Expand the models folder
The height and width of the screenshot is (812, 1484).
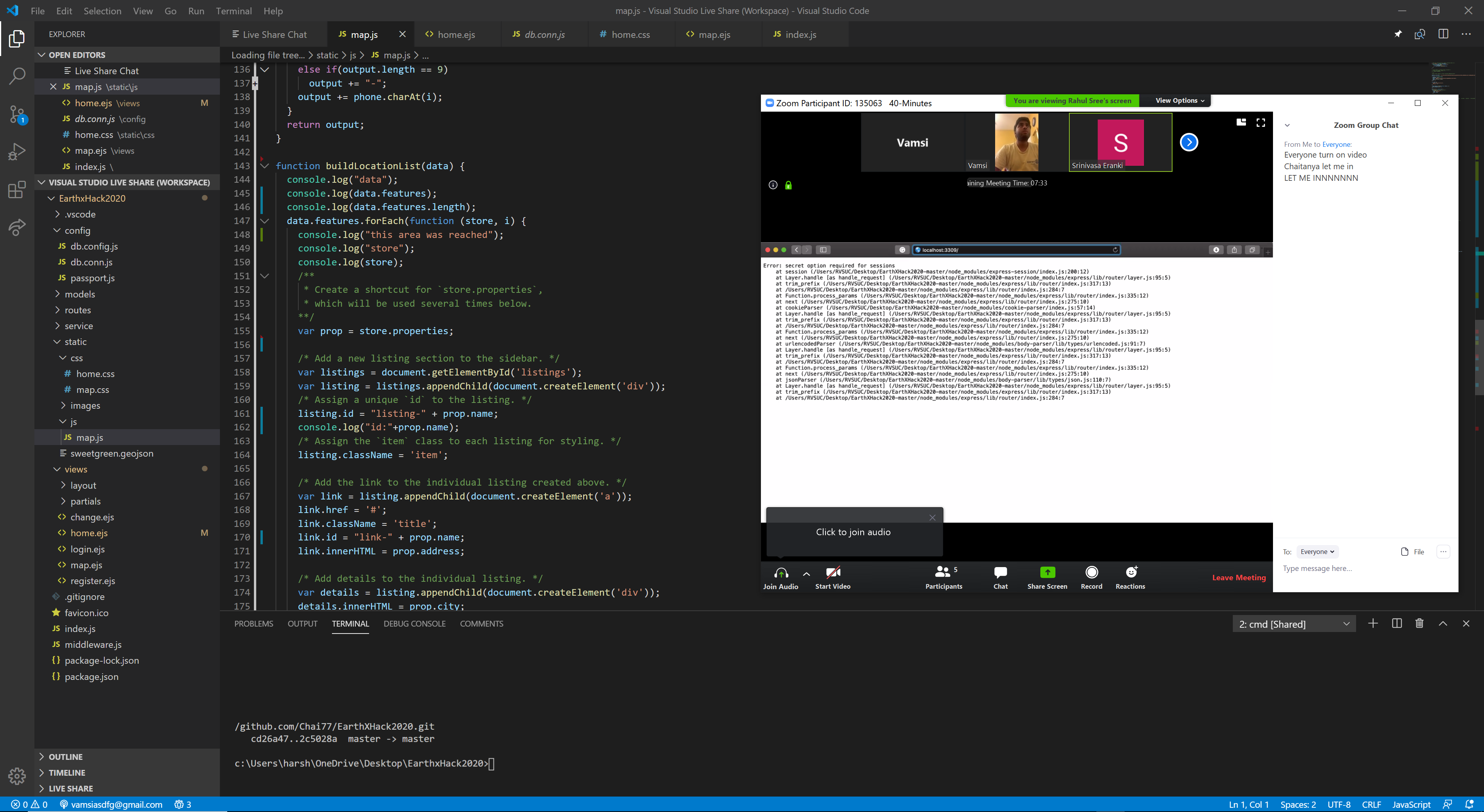(80, 294)
